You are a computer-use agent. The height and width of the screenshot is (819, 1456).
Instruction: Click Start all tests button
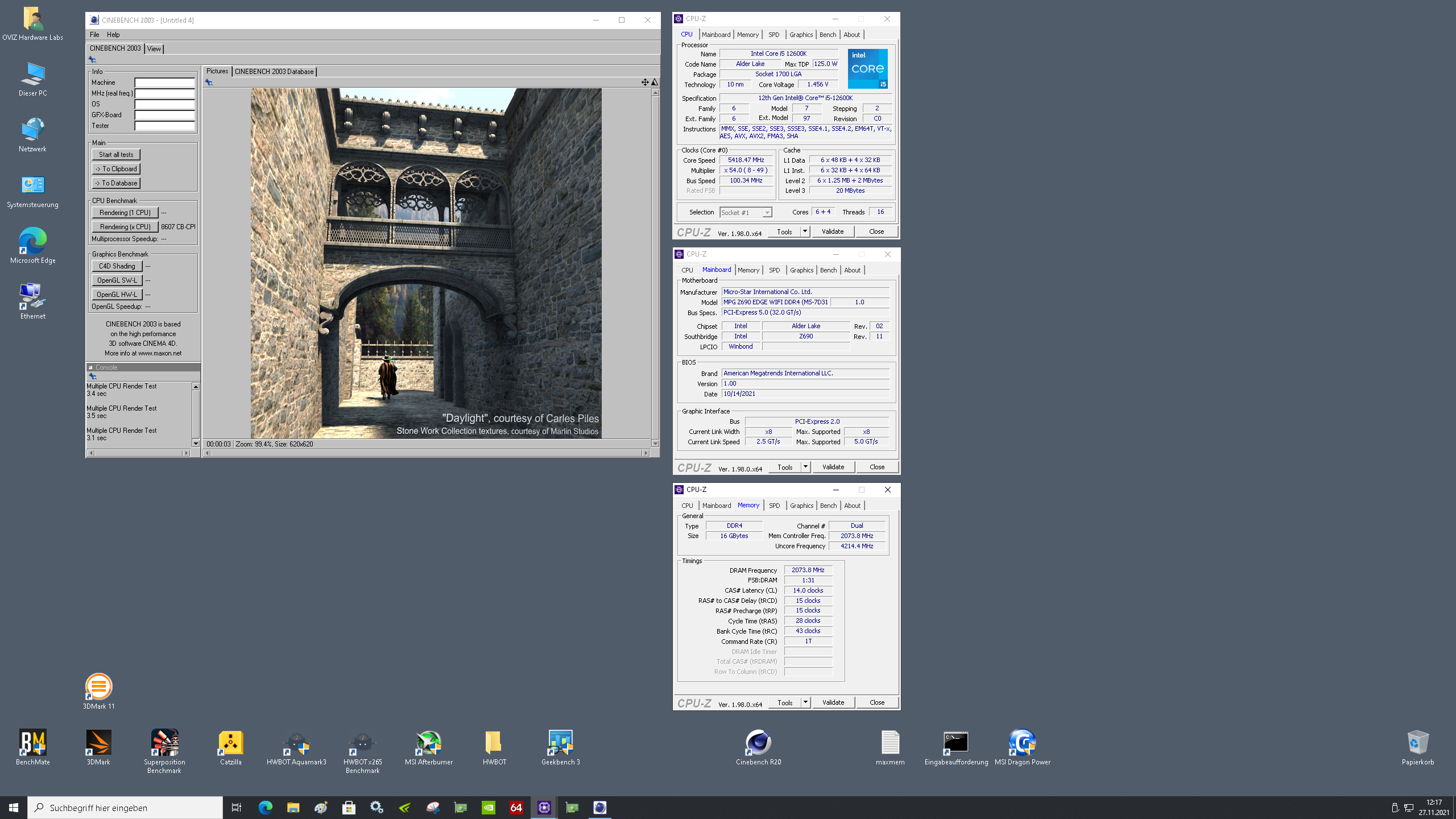click(x=116, y=155)
